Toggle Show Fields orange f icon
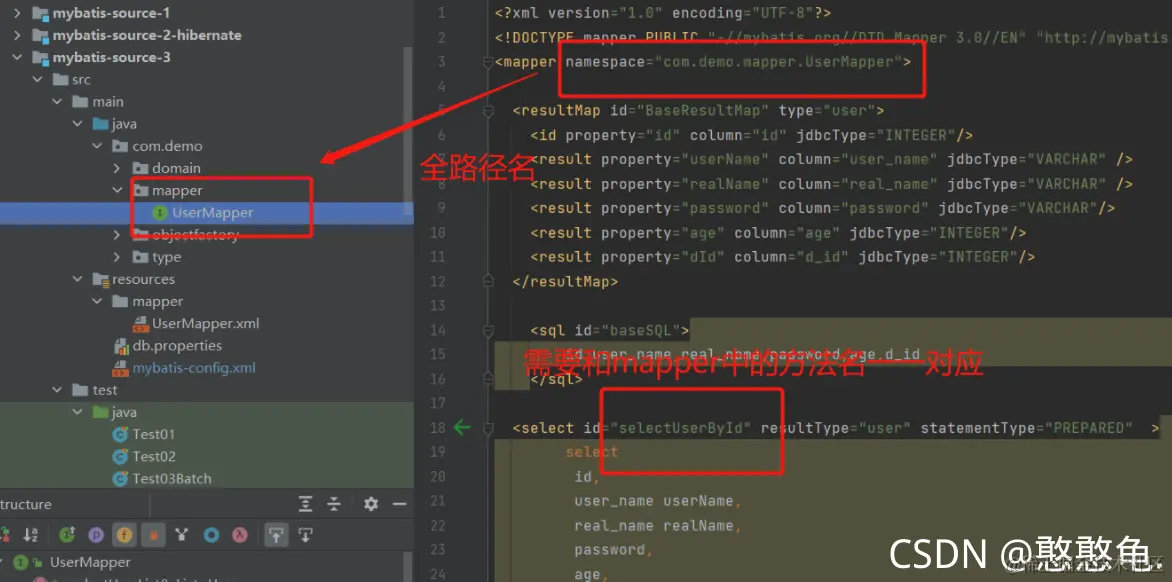Screen dimensions: 1172x582 (x=124, y=535)
